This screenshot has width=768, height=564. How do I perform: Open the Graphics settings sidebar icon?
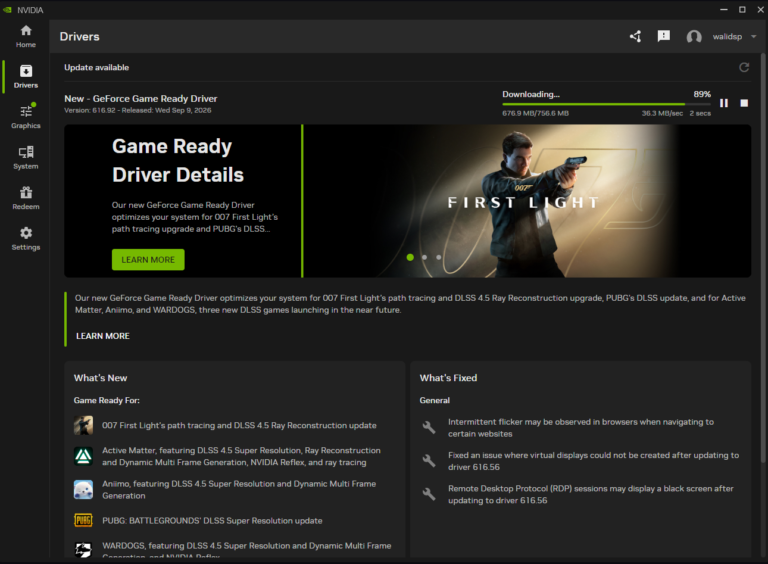25,117
